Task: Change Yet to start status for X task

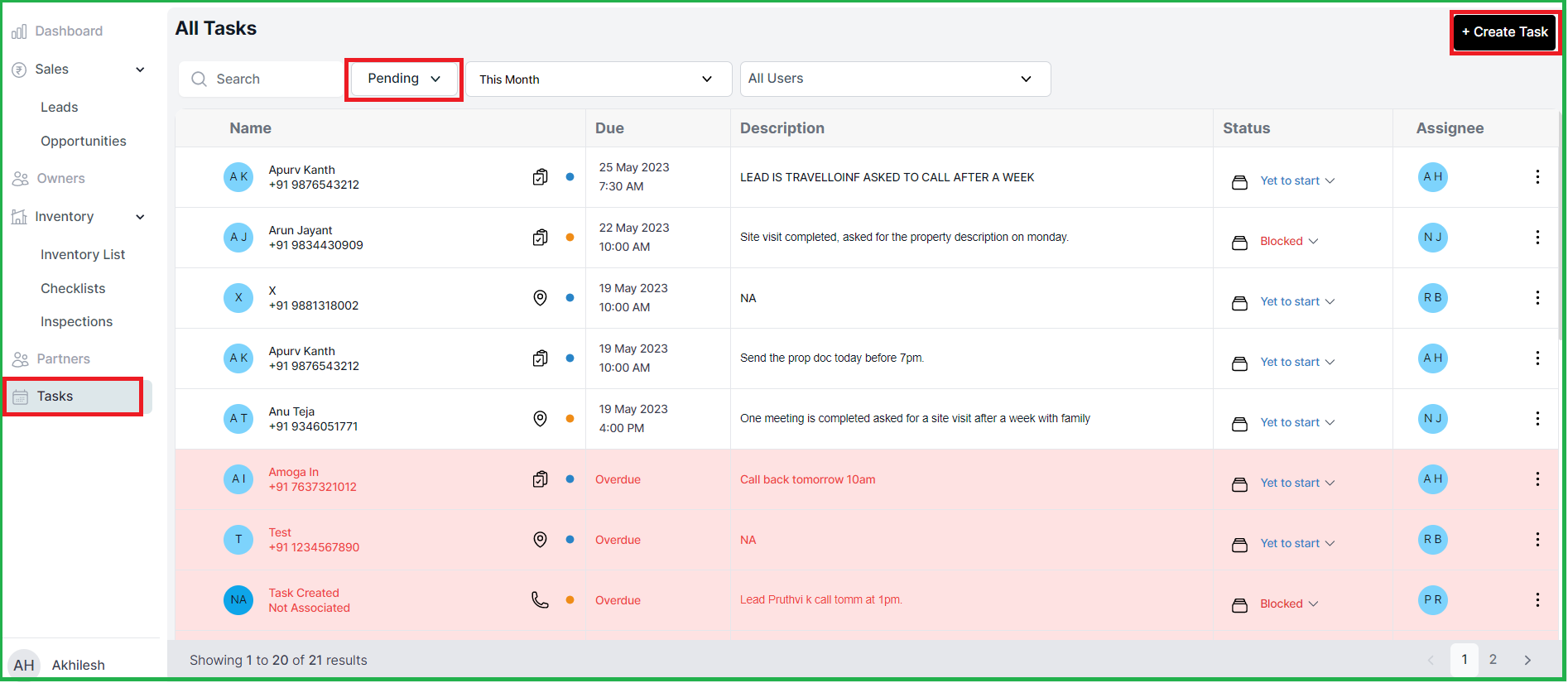Action: tap(1297, 301)
